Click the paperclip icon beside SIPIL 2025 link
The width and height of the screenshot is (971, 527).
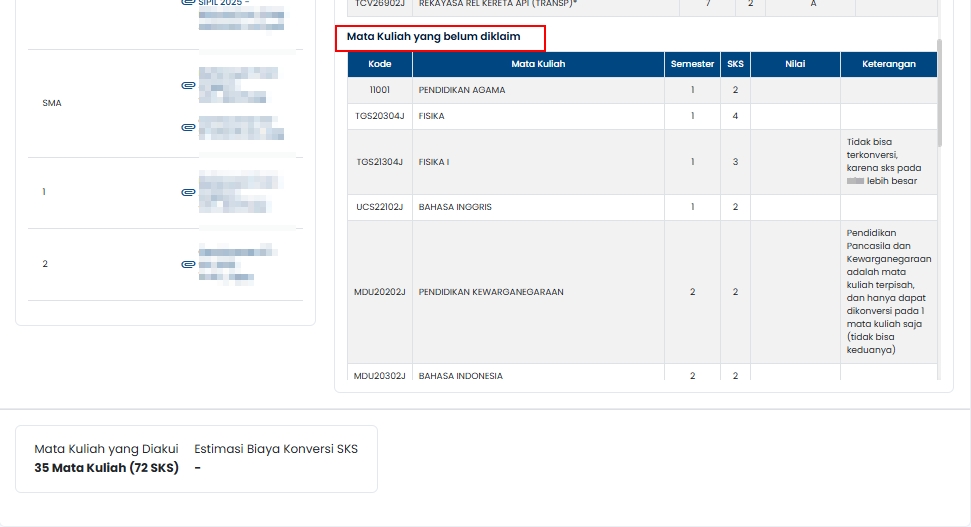click(x=188, y=3)
